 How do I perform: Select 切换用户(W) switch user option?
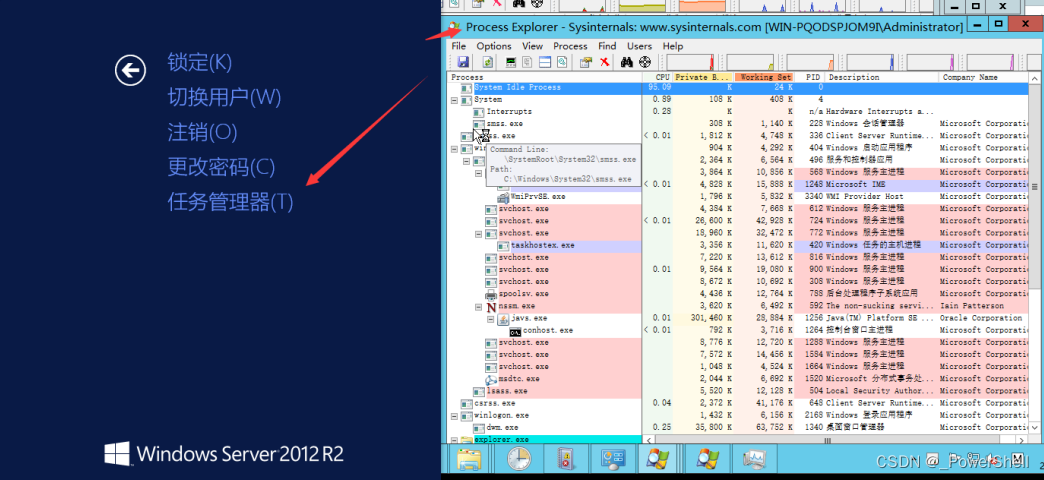pyautogui.click(x=224, y=97)
